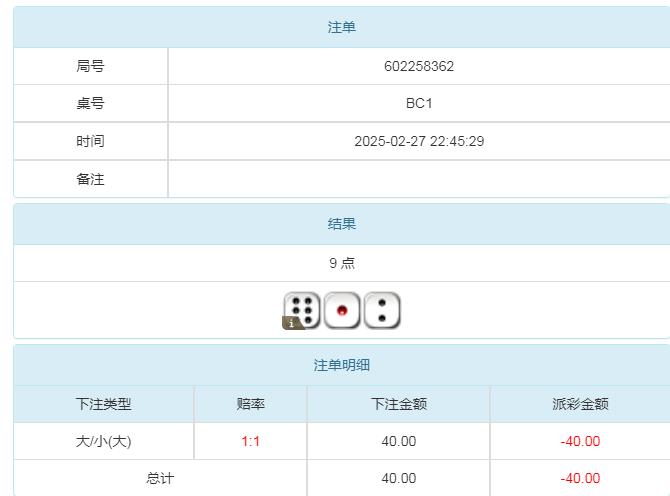Click the red one-dot dice
Image resolution: width=670 pixels, height=496 pixels.
pos(342,311)
